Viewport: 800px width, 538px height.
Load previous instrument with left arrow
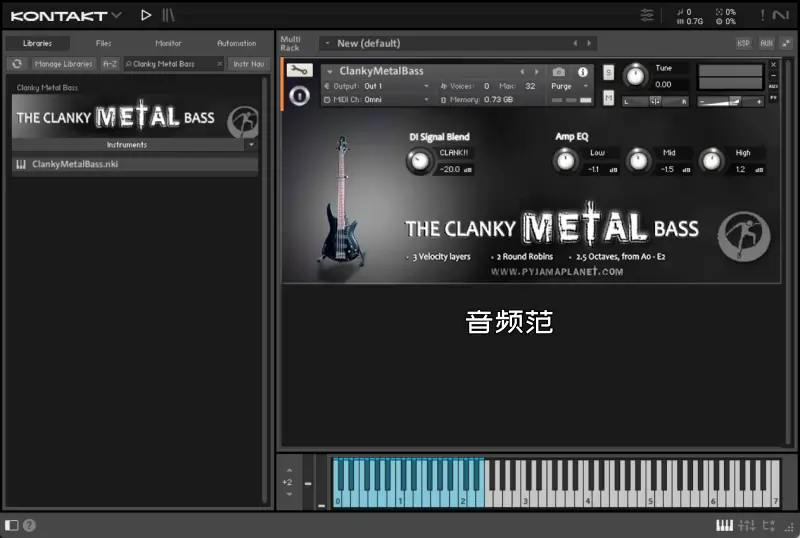(522, 71)
